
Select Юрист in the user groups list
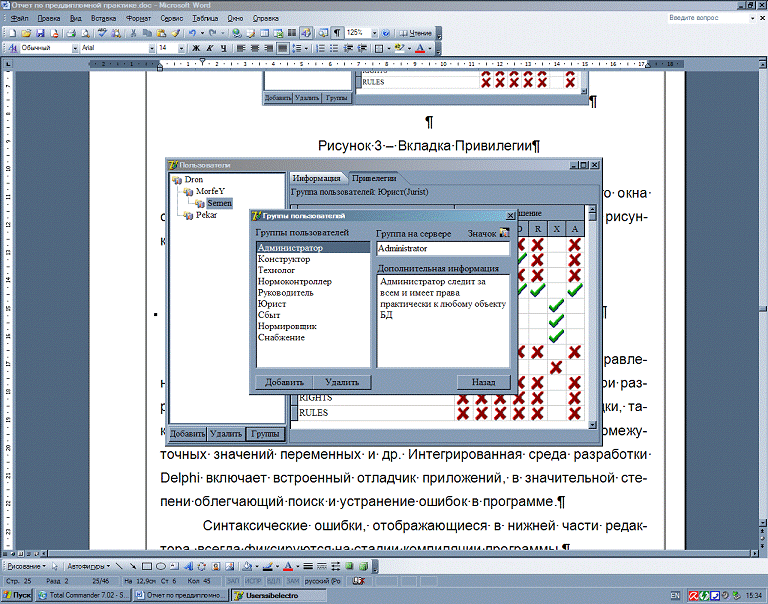[272, 304]
